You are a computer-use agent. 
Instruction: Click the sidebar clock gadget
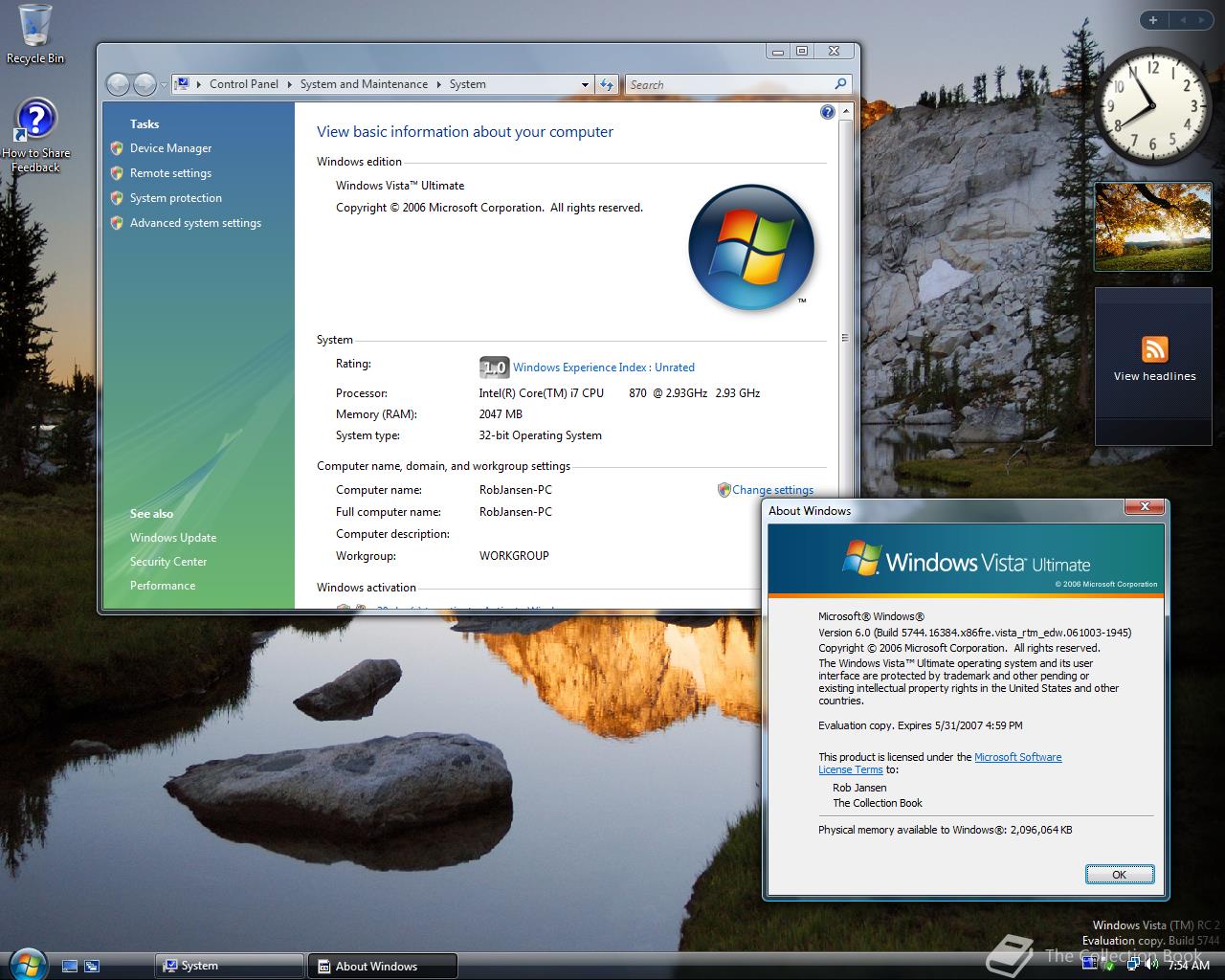pos(1152,105)
